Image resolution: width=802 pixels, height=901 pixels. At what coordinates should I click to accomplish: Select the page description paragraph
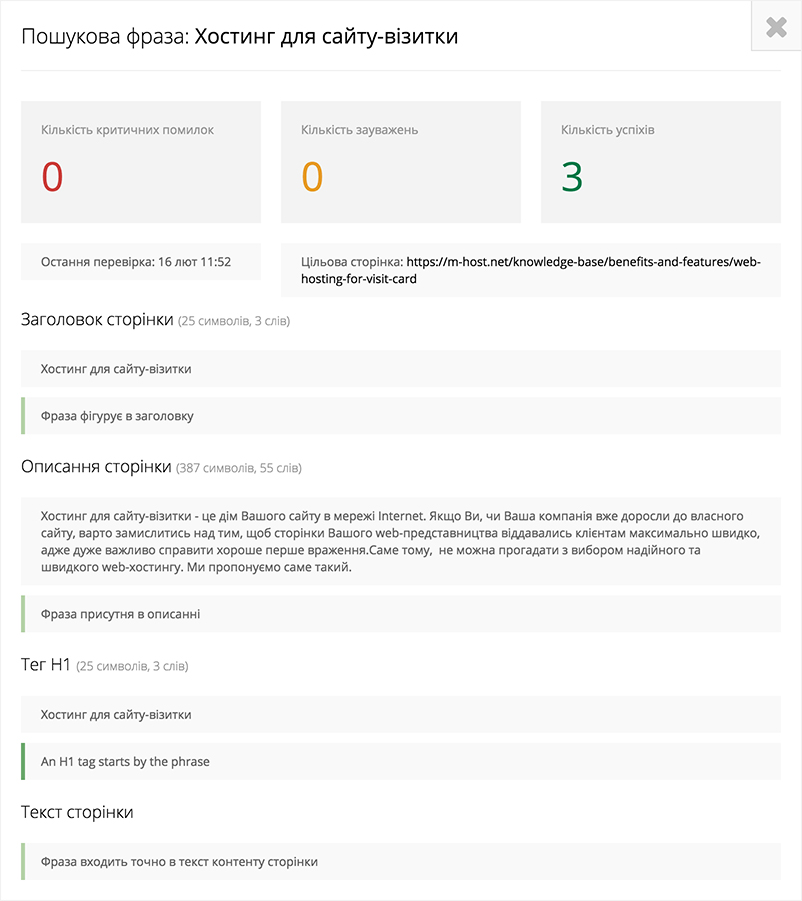400,541
